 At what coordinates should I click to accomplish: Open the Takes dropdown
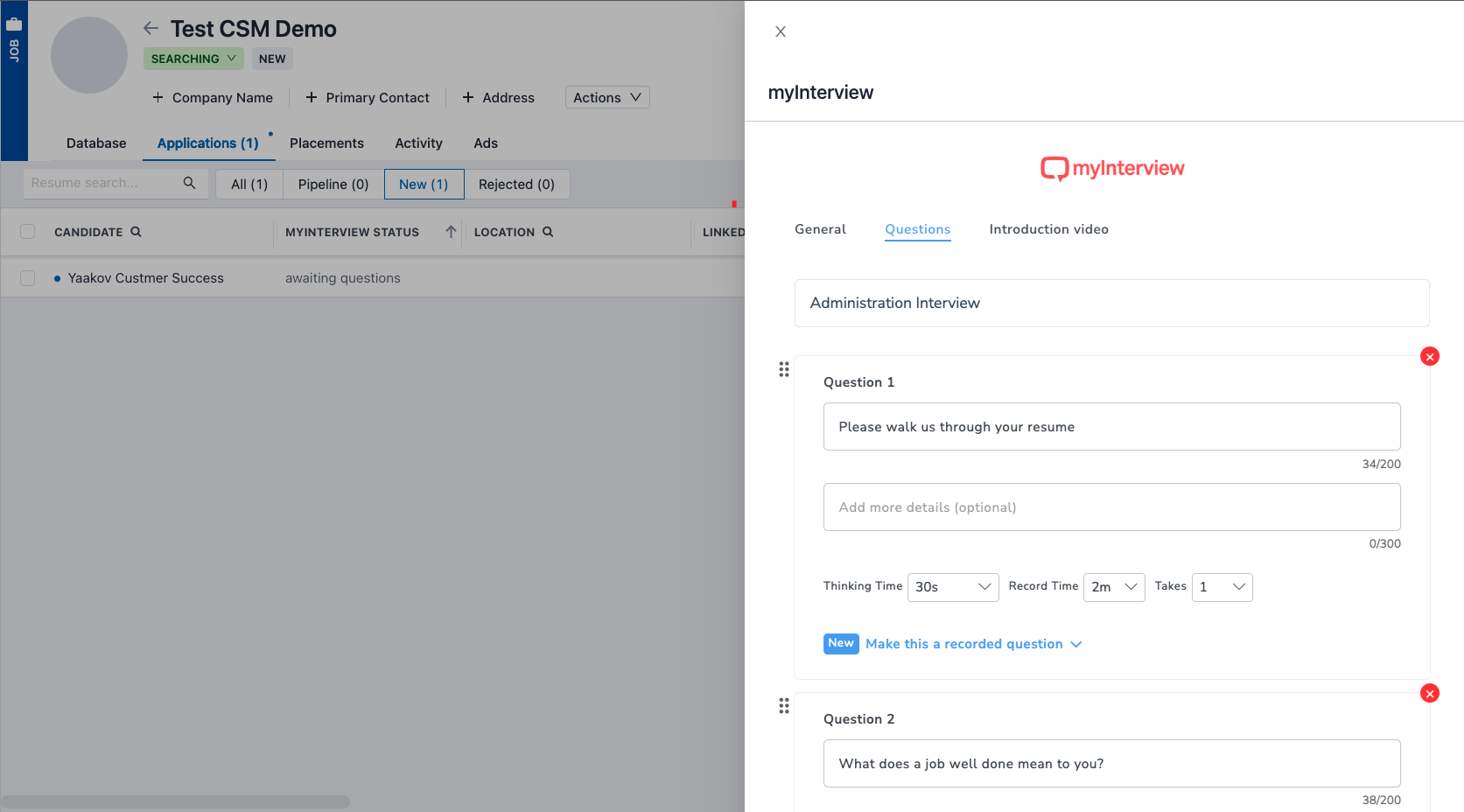(1222, 587)
